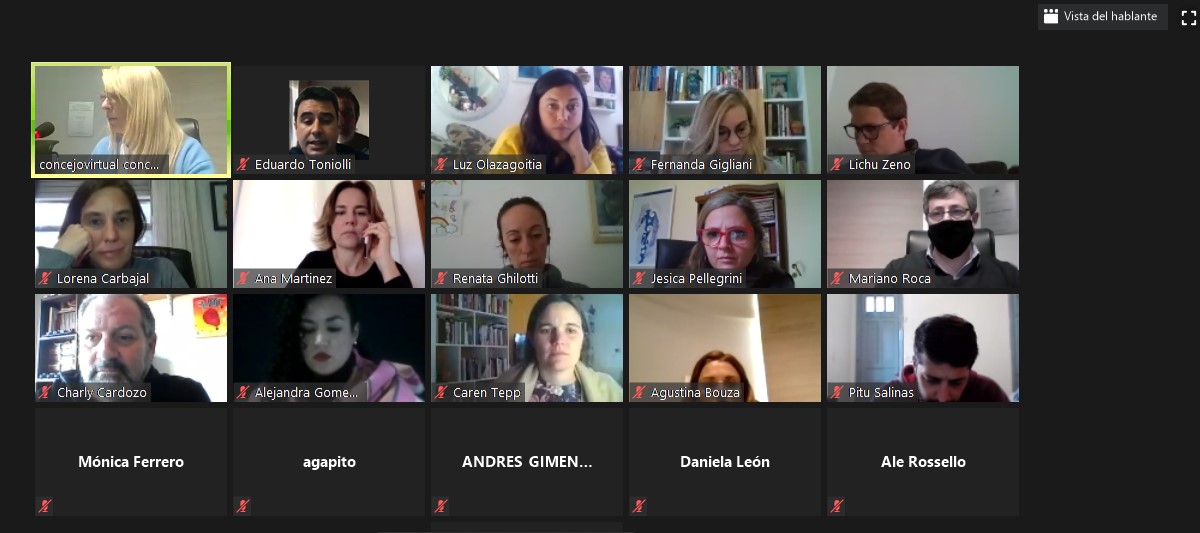Click the muted microphone icon in agapito's tile

[243, 506]
